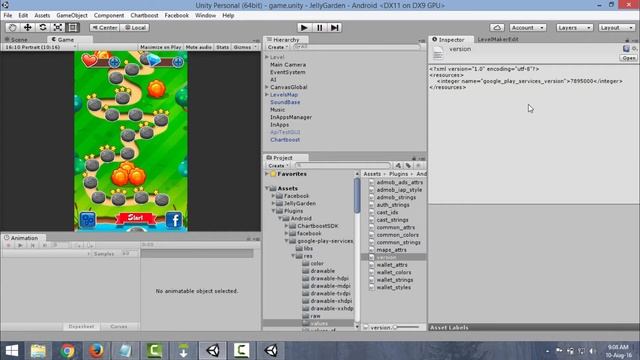Screen dimensions: 640x360
Task: Select the Hand tool in toolbar
Action: point(12,27)
